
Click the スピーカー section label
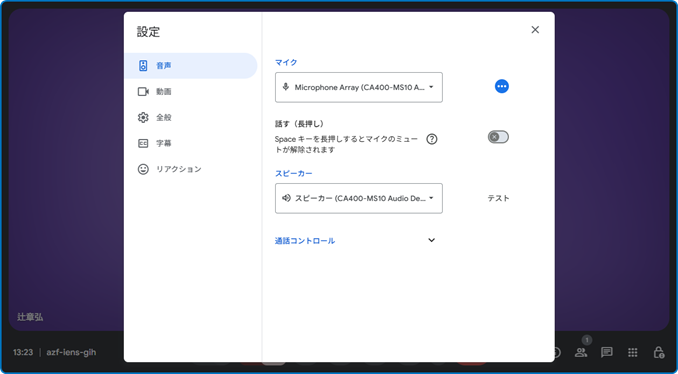point(294,173)
